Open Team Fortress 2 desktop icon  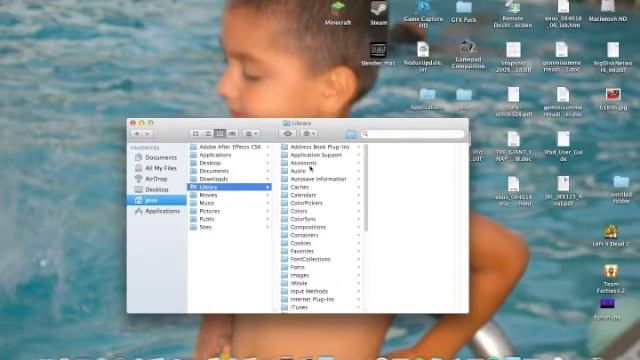point(611,279)
